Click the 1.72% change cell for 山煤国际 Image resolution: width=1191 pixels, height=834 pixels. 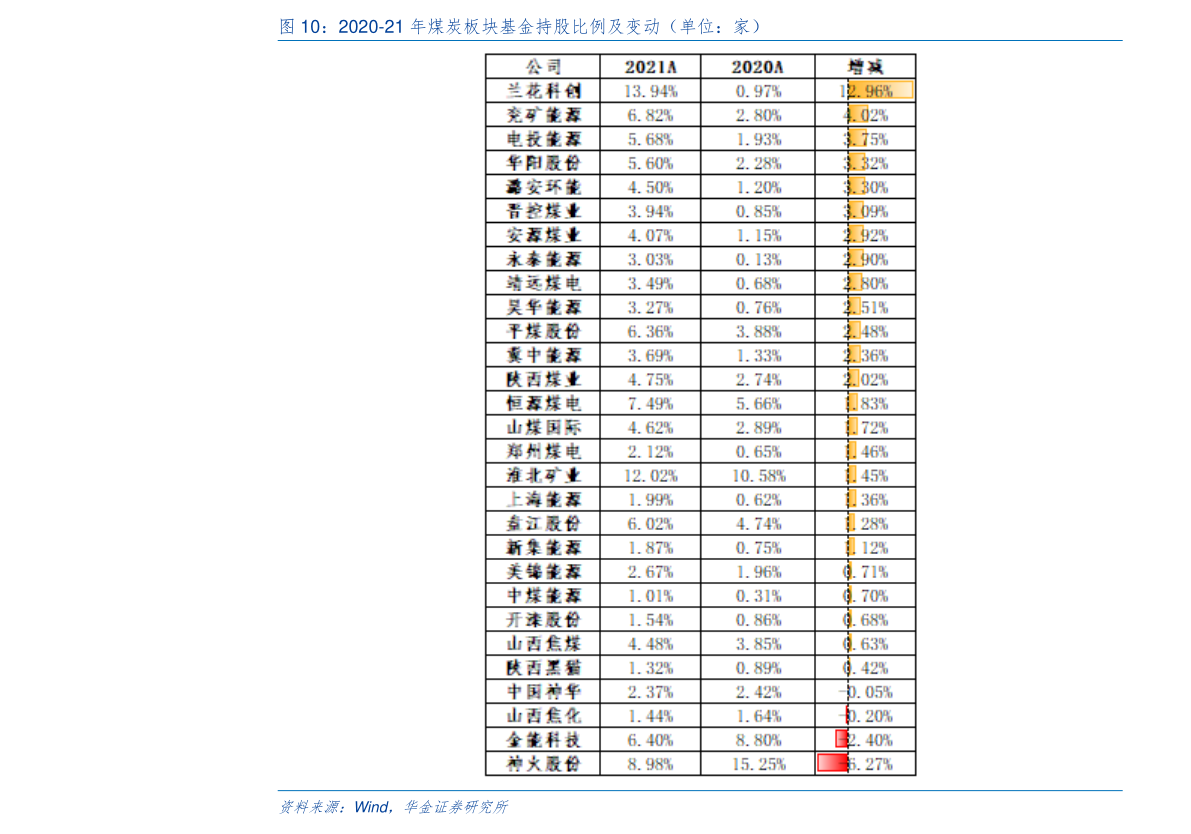[x=866, y=428]
